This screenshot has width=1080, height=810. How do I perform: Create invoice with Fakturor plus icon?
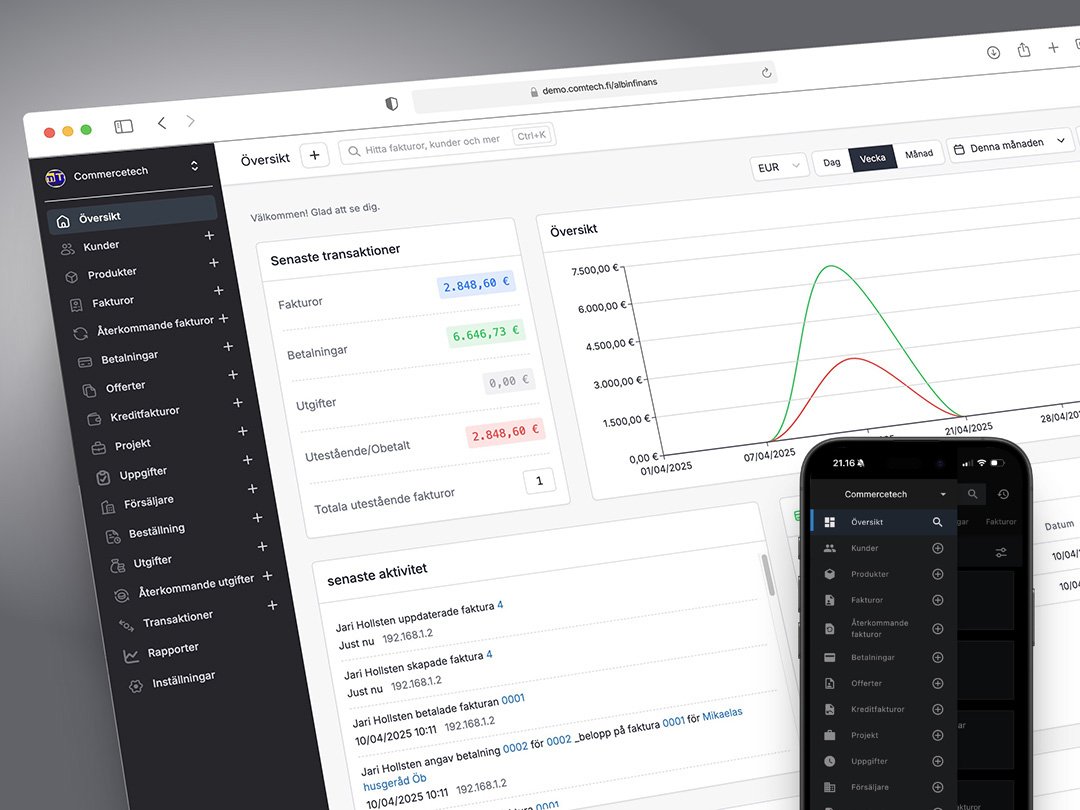point(218,291)
